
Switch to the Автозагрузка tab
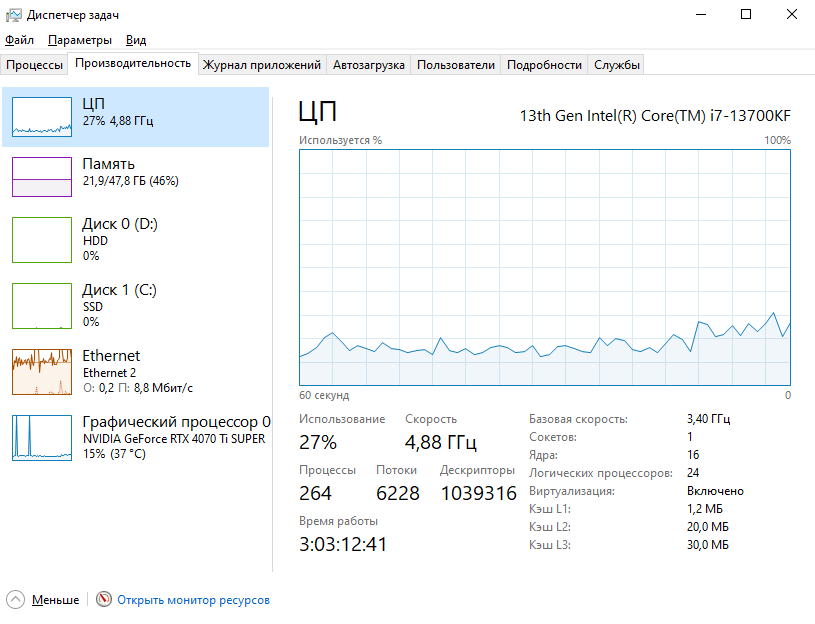[369, 65]
